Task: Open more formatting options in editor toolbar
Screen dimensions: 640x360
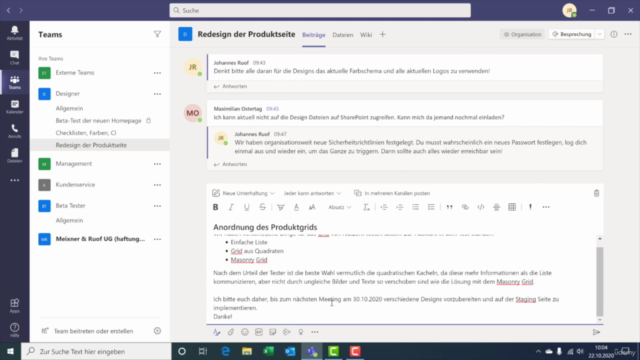Action: point(546,207)
